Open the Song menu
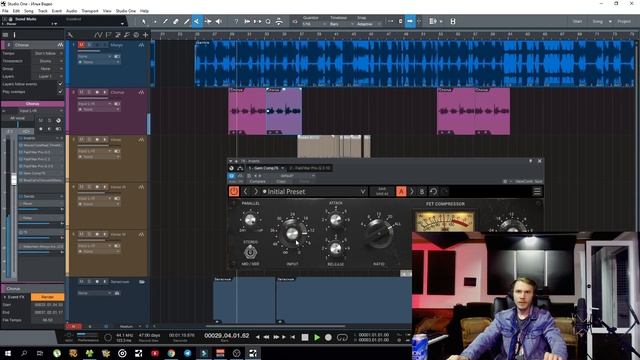This screenshot has width=640, height=360. click(29, 11)
